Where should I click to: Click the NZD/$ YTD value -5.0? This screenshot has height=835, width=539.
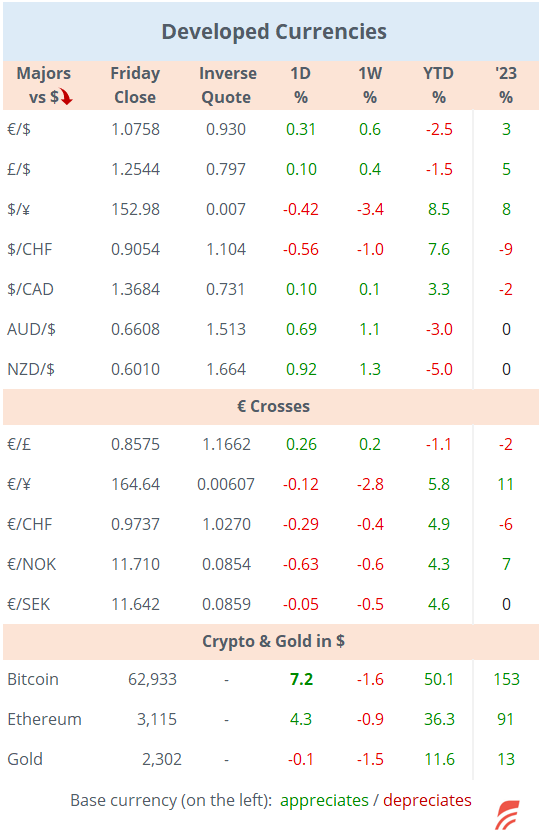coord(439,369)
